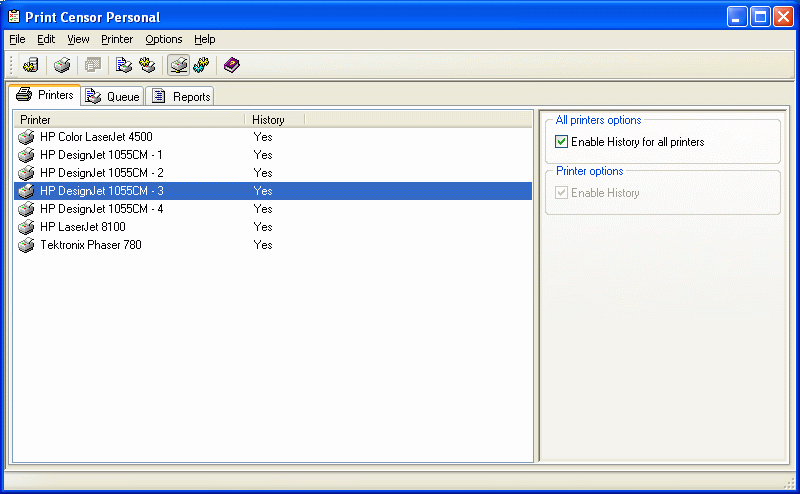The width and height of the screenshot is (800, 494).
Task: Click the Yes history cell for HP LaserJet 8100
Action: tap(263, 227)
